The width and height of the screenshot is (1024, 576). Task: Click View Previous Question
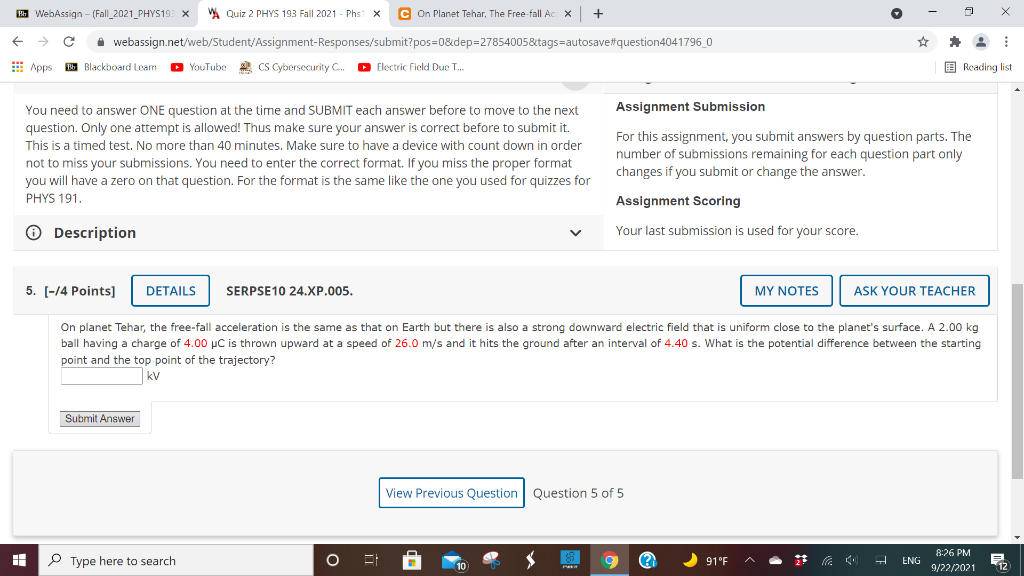tap(451, 492)
